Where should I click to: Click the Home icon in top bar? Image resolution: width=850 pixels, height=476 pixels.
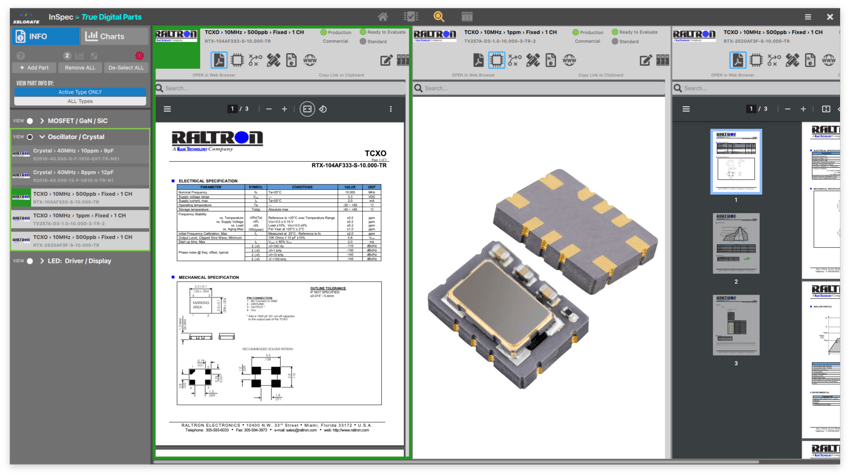pyautogui.click(x=383, y=17)
